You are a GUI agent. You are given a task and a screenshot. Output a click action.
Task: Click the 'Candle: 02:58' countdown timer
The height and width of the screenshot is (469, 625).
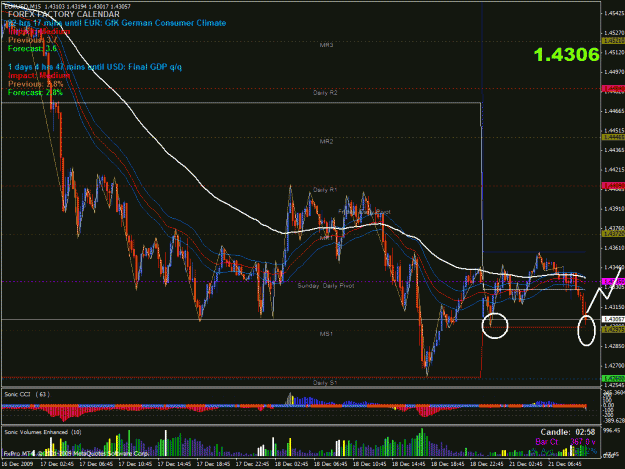(568, 432)
